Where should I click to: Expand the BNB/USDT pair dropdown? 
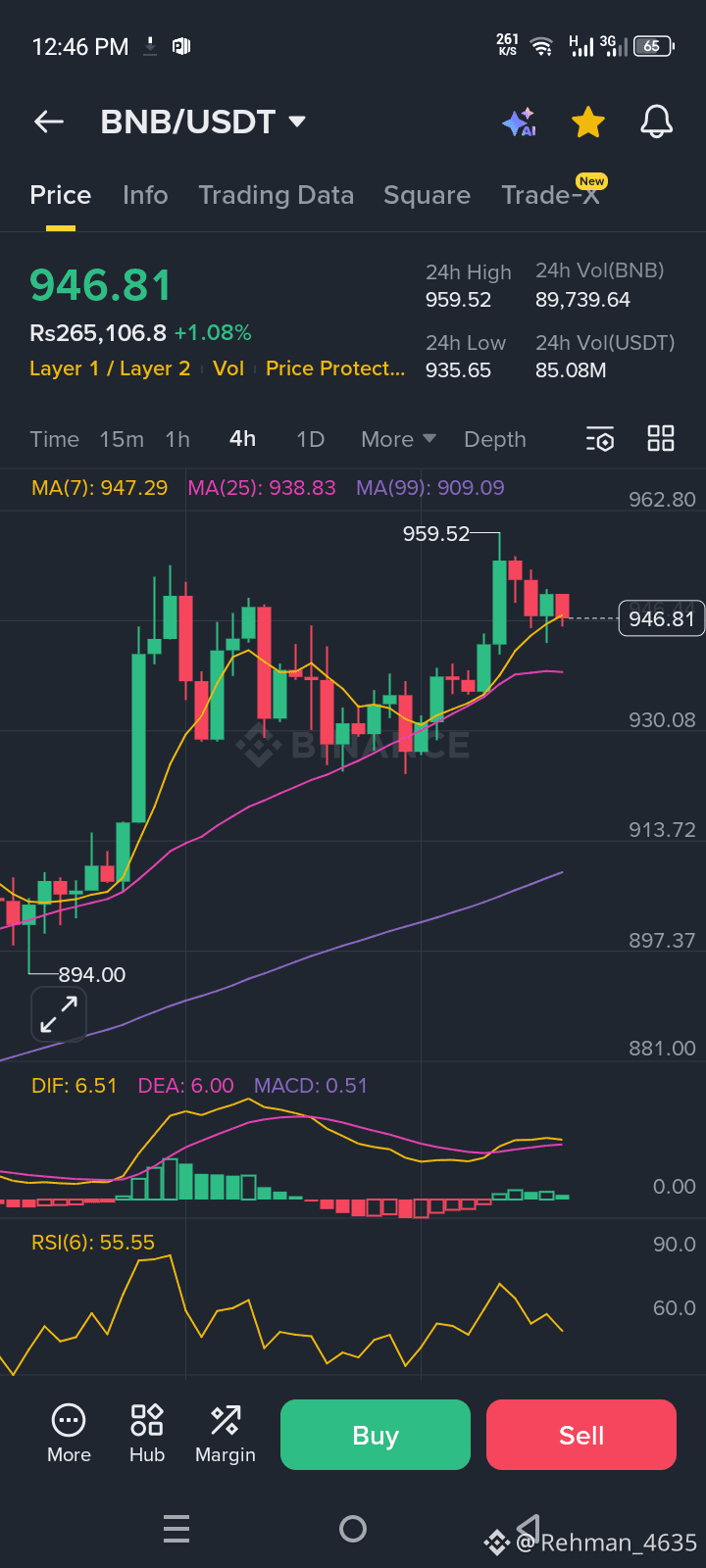point(297,122)
